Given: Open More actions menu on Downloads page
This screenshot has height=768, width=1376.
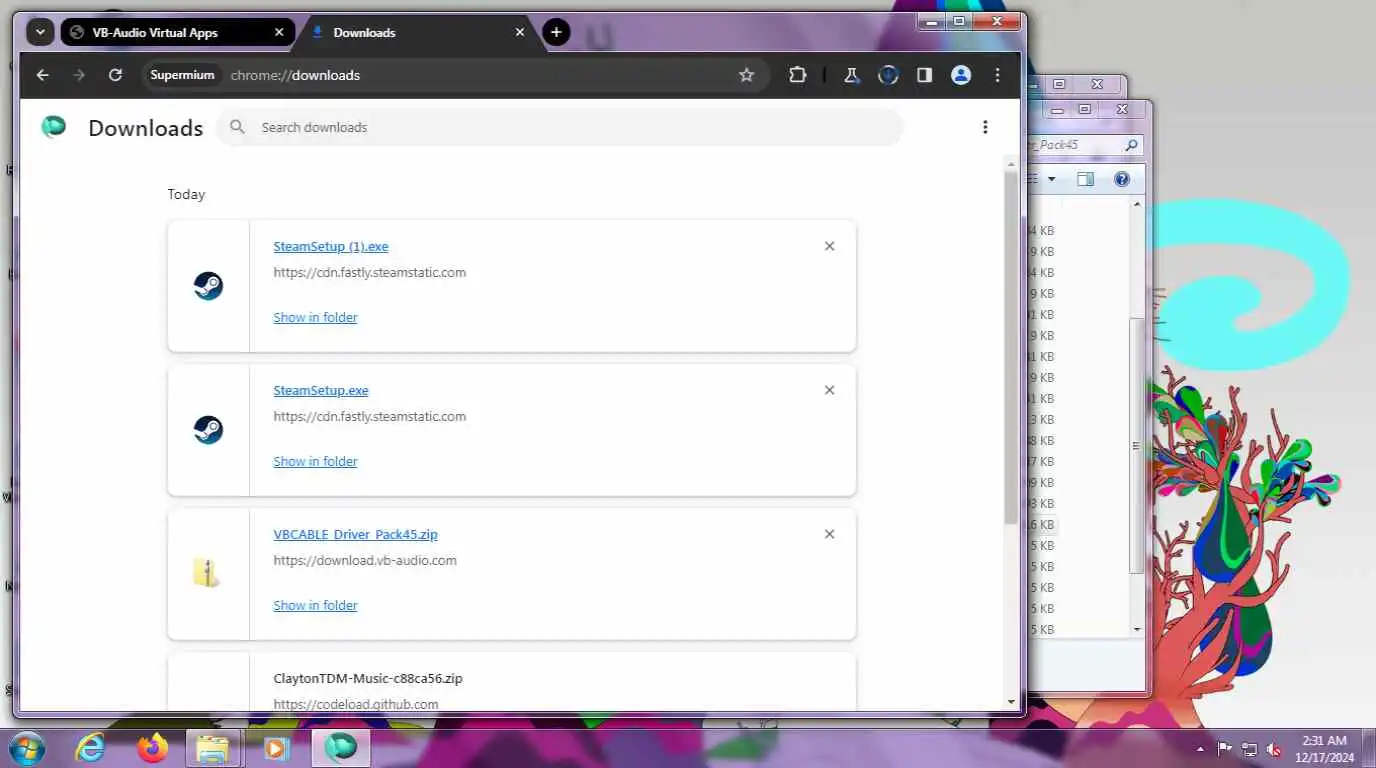Looking at the screenshot, I should coord(985,127).
